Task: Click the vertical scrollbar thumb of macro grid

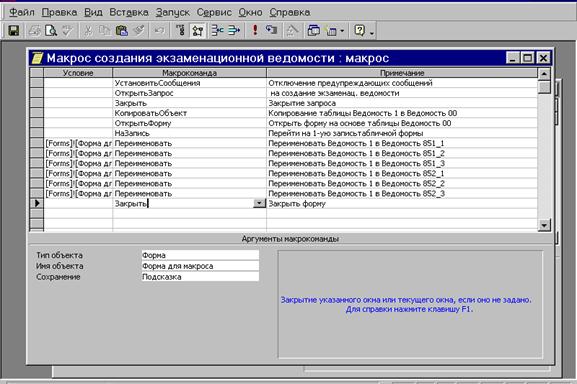Action: point(544,87)
